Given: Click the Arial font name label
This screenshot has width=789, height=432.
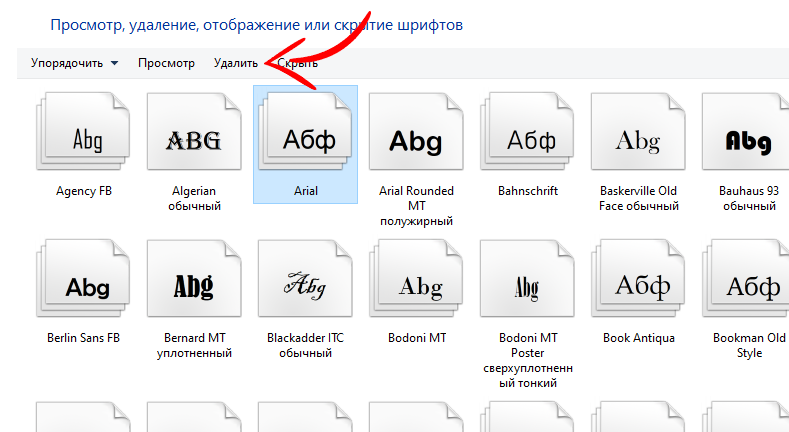Looking at the screenshot, I should click(x=305, y=191).
